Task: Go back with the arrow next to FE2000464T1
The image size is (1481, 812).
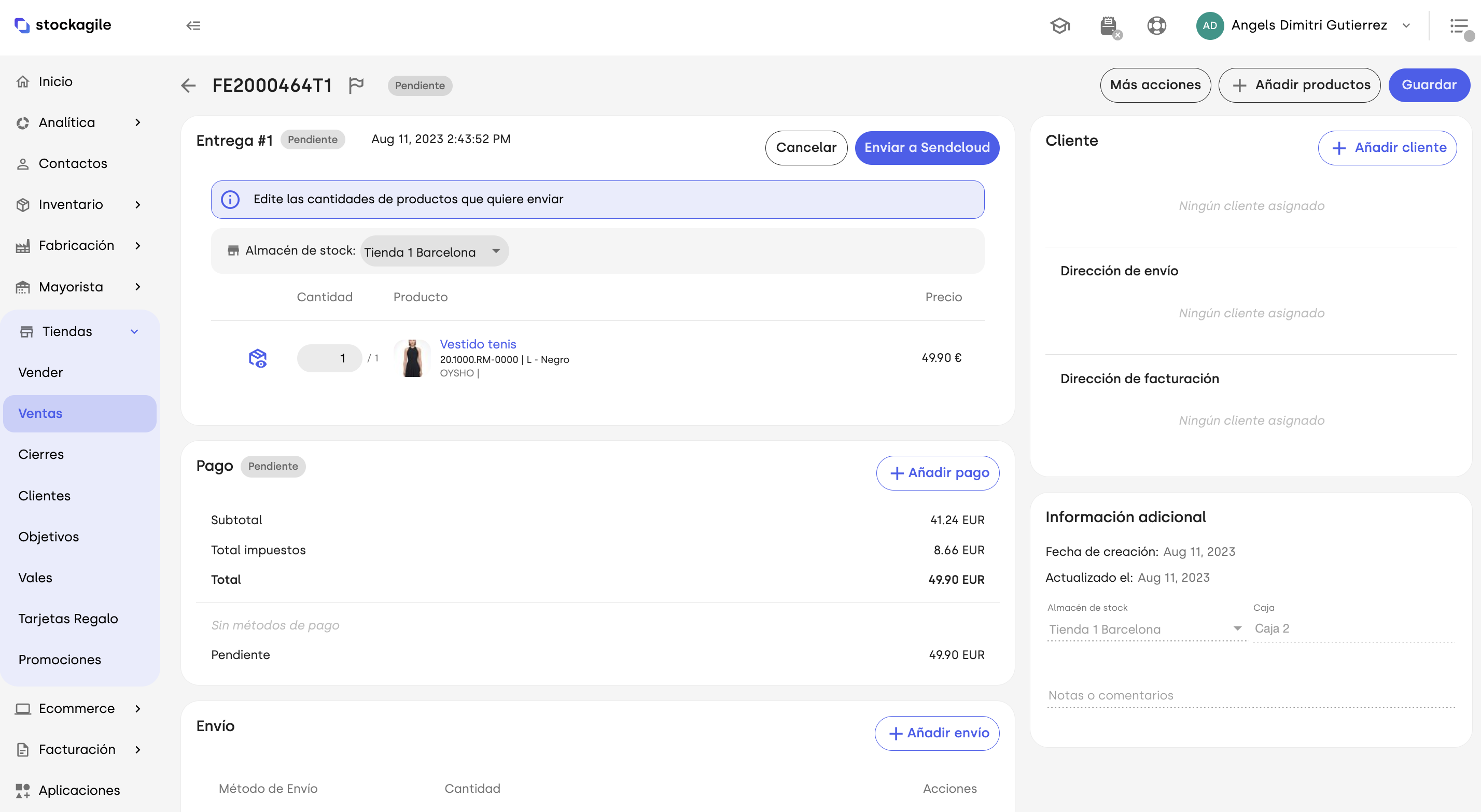Action: pyautogui.click(x=189, y=86)
